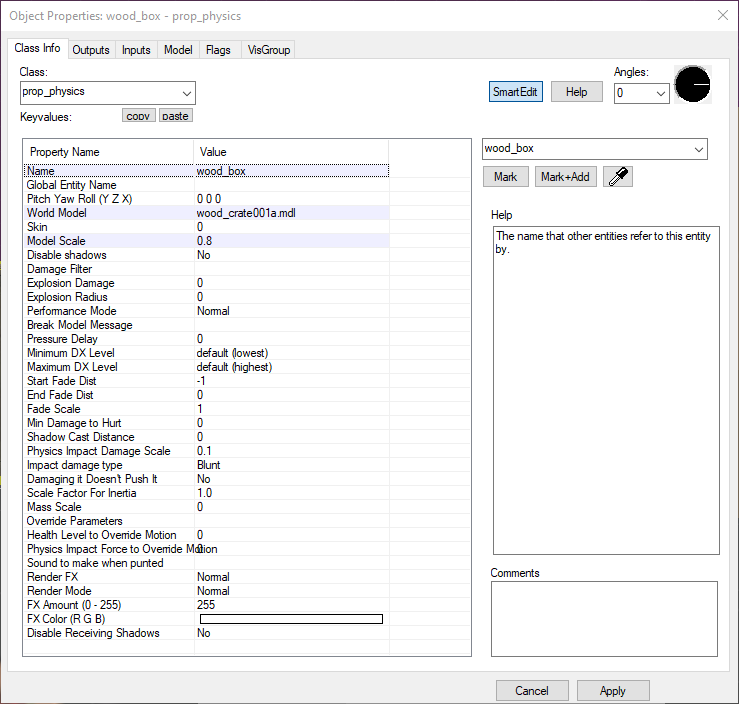Screen dimensions: 739x704
Task: Open the VisGroup tab
Action: pyautogui.click(x=269, y=50)
